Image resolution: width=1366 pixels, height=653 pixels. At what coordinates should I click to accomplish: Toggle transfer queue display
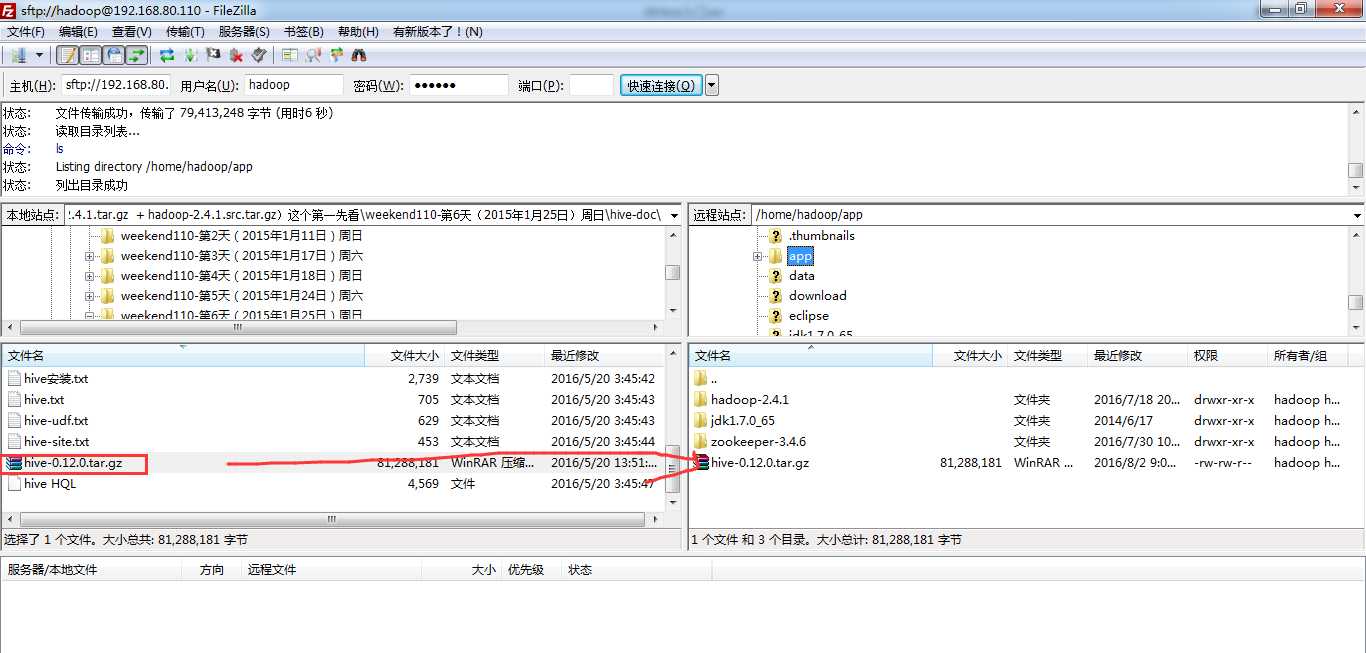[137, 55]
